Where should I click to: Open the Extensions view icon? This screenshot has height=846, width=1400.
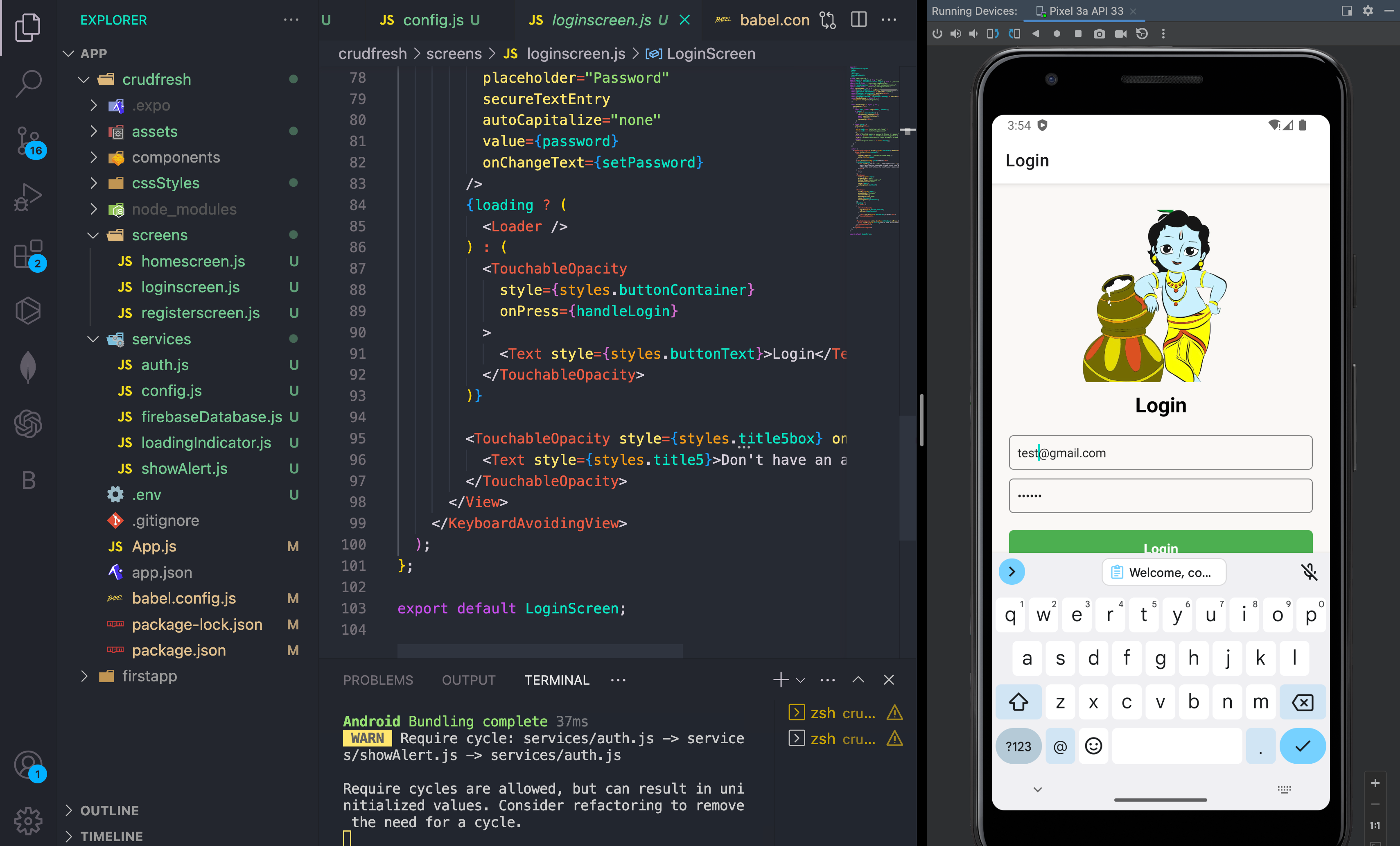(x=28, y=253)
